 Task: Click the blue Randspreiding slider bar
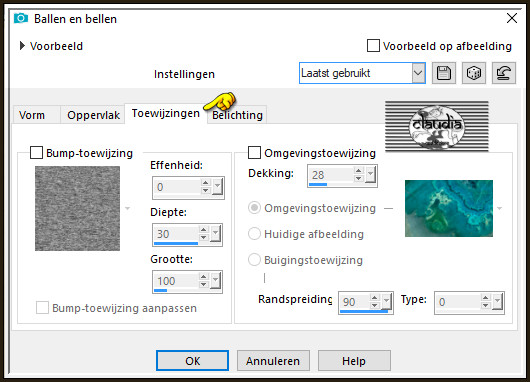point(364,311)
